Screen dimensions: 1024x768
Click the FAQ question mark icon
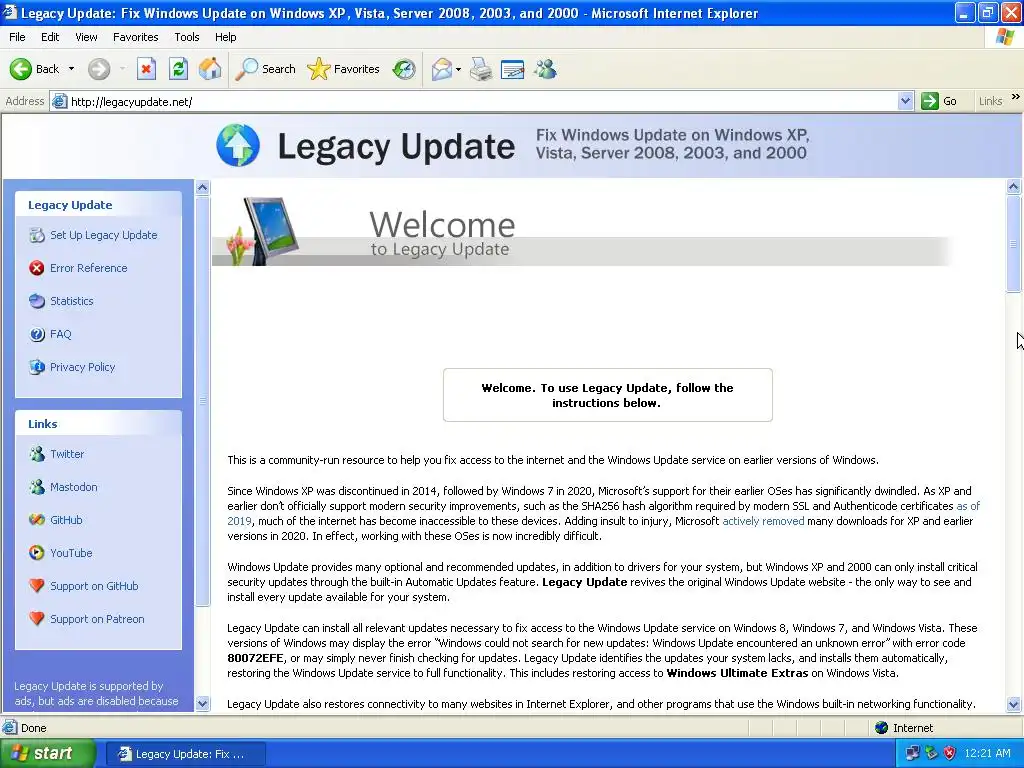[37, 334]
